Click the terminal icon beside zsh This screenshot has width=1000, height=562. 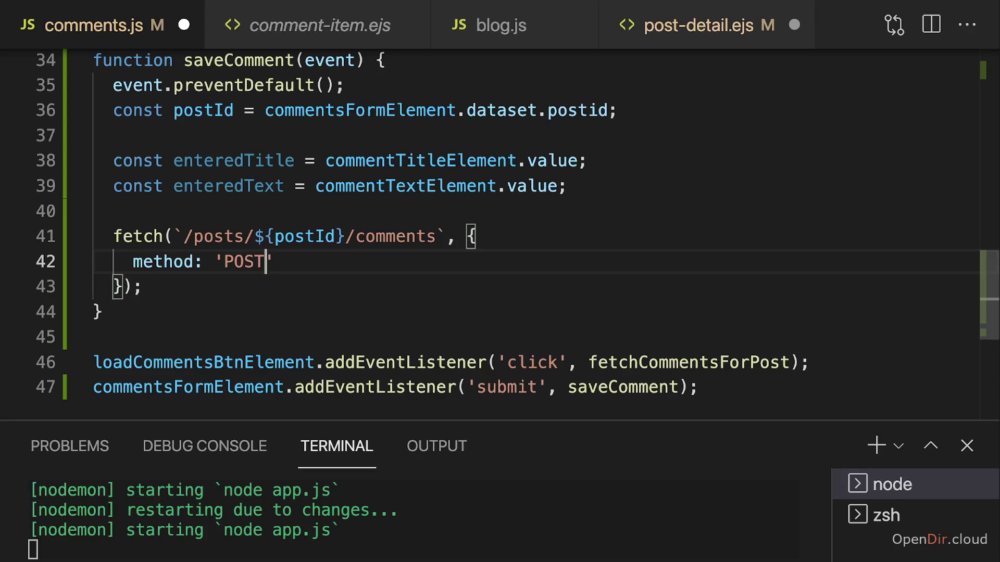(x=857, y=514)
